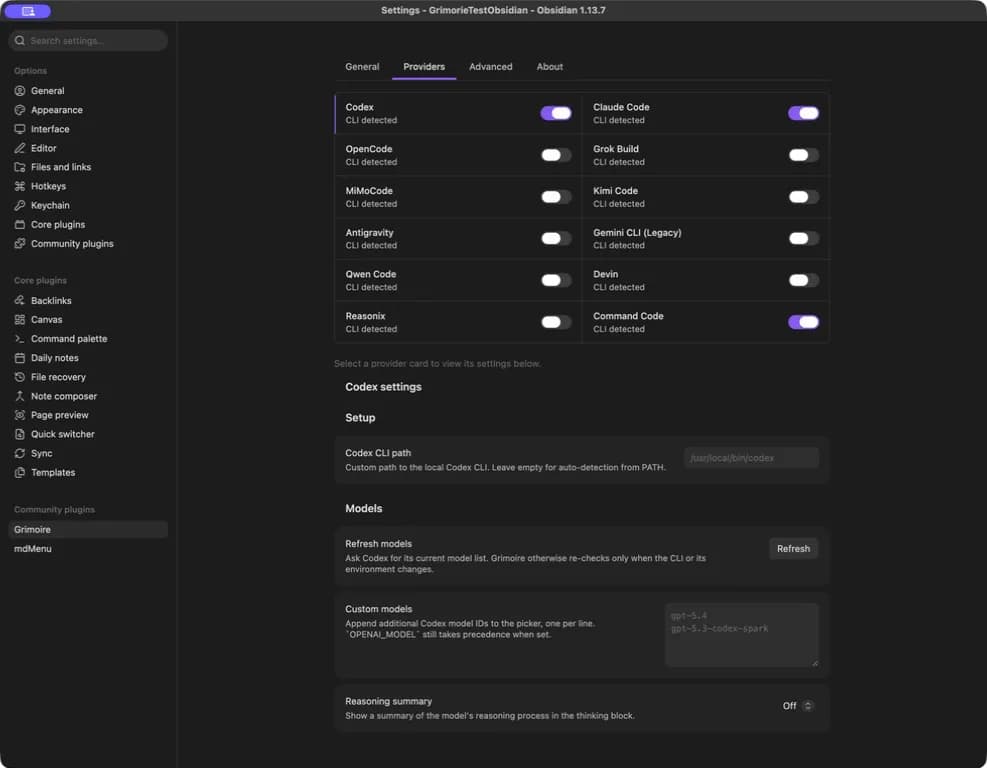Open Grimoire in Community plugins list
This screenshot has height=768, width=987.
pos(88,529)
